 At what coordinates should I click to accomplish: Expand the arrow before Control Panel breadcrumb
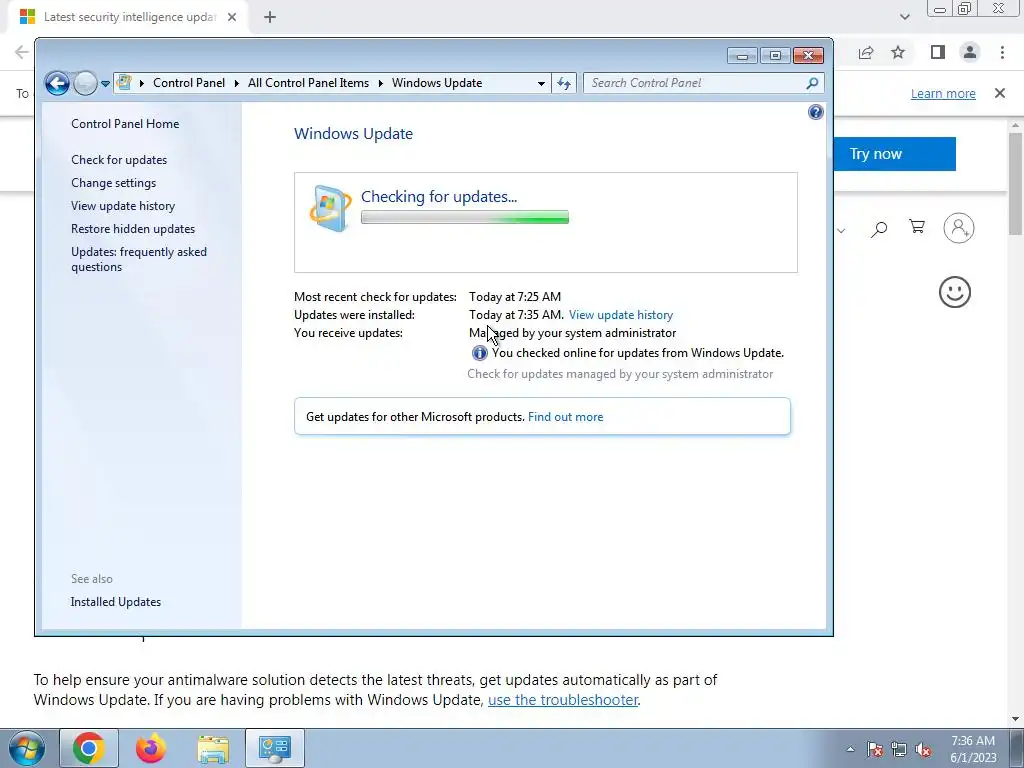point(142,84)
